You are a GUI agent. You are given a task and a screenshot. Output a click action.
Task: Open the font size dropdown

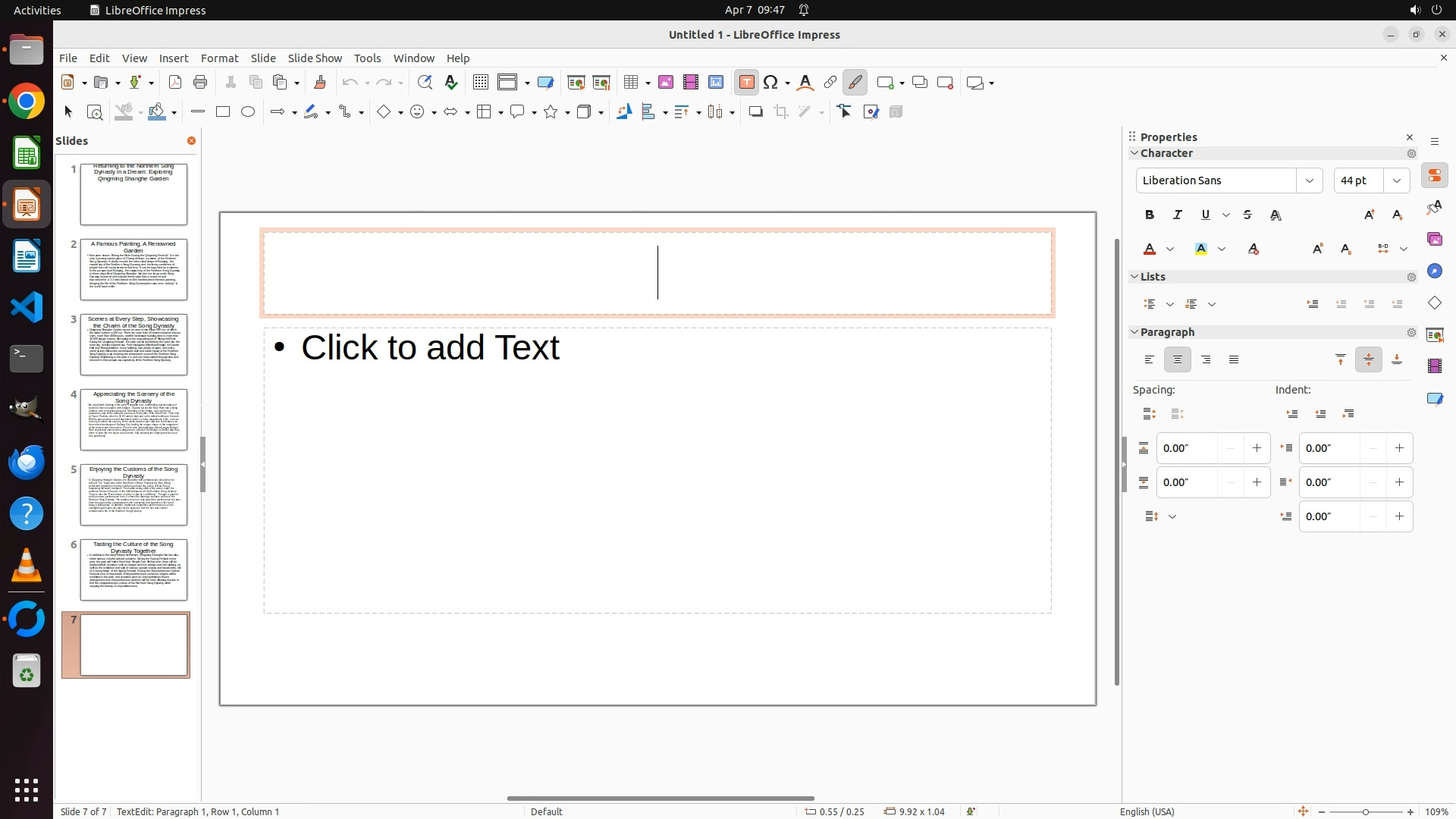click(1397, 180)
